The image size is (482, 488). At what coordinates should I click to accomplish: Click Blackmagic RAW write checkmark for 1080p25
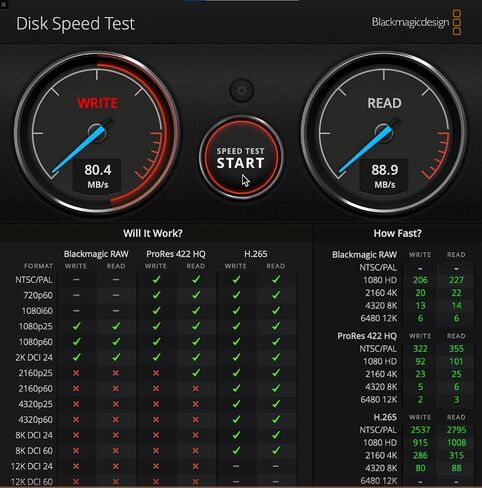coord(76,326)
